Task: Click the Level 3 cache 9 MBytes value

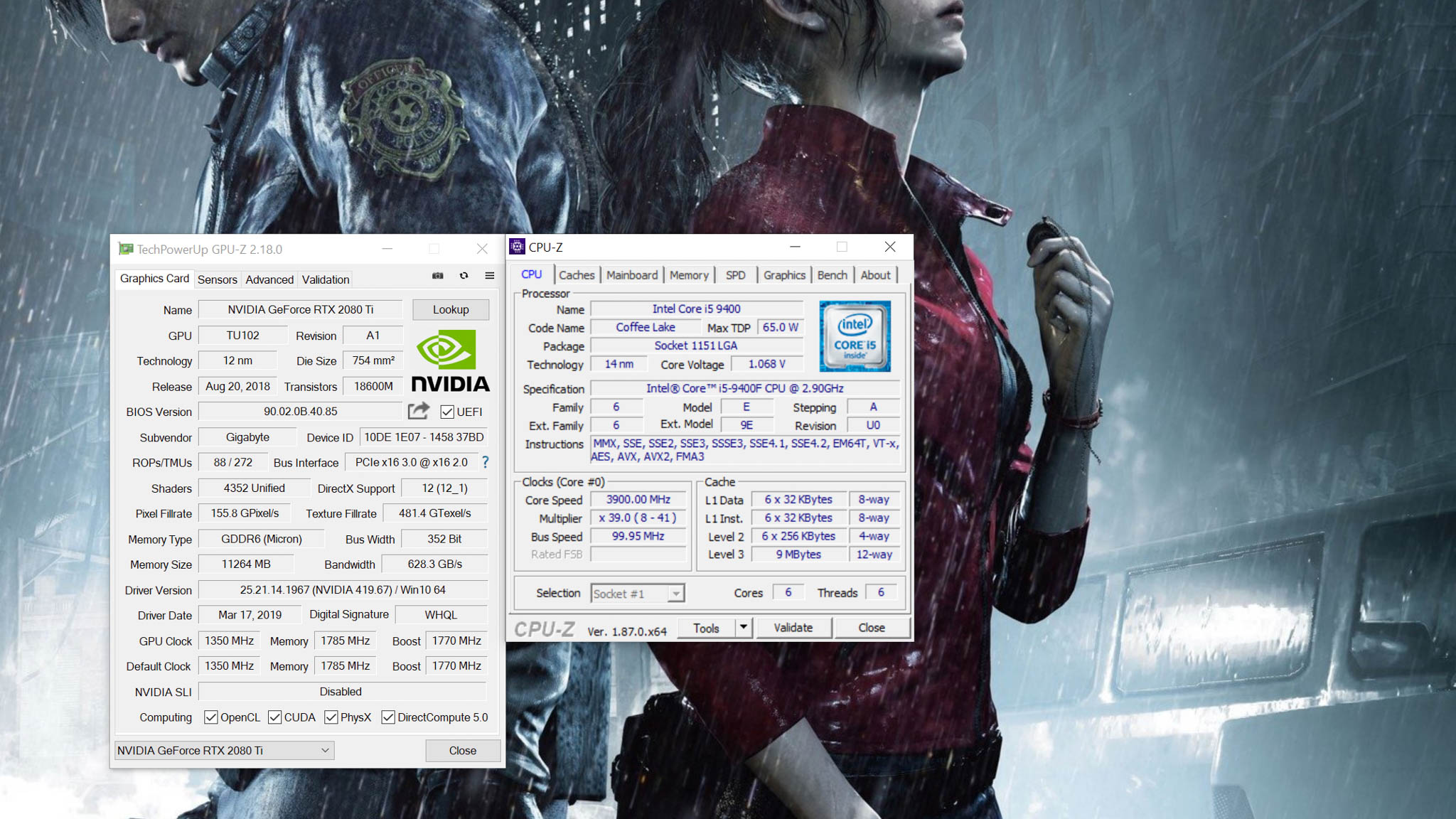Action: coord(798,554)
